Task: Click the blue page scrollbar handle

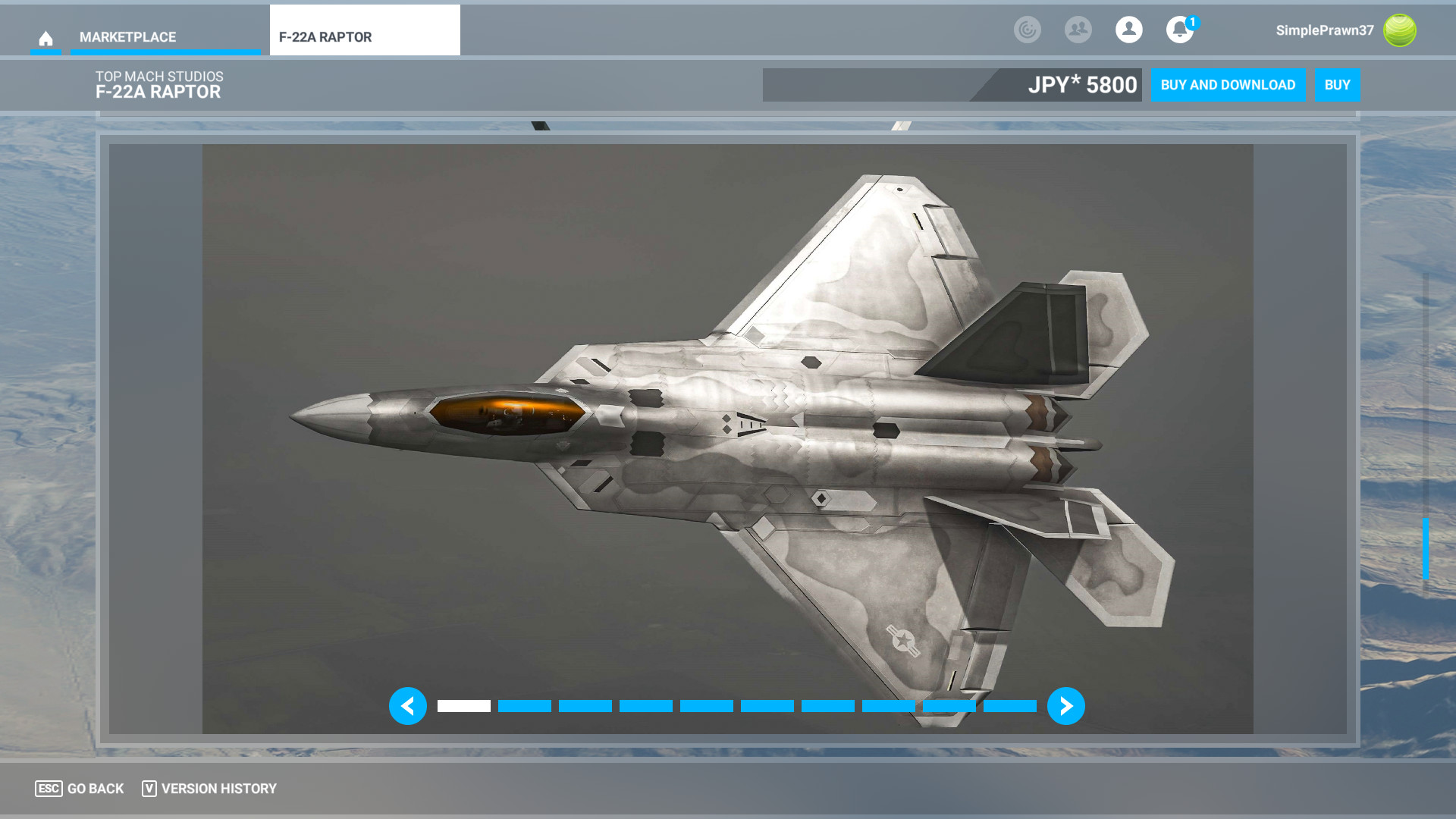Action: point(1425,548)
